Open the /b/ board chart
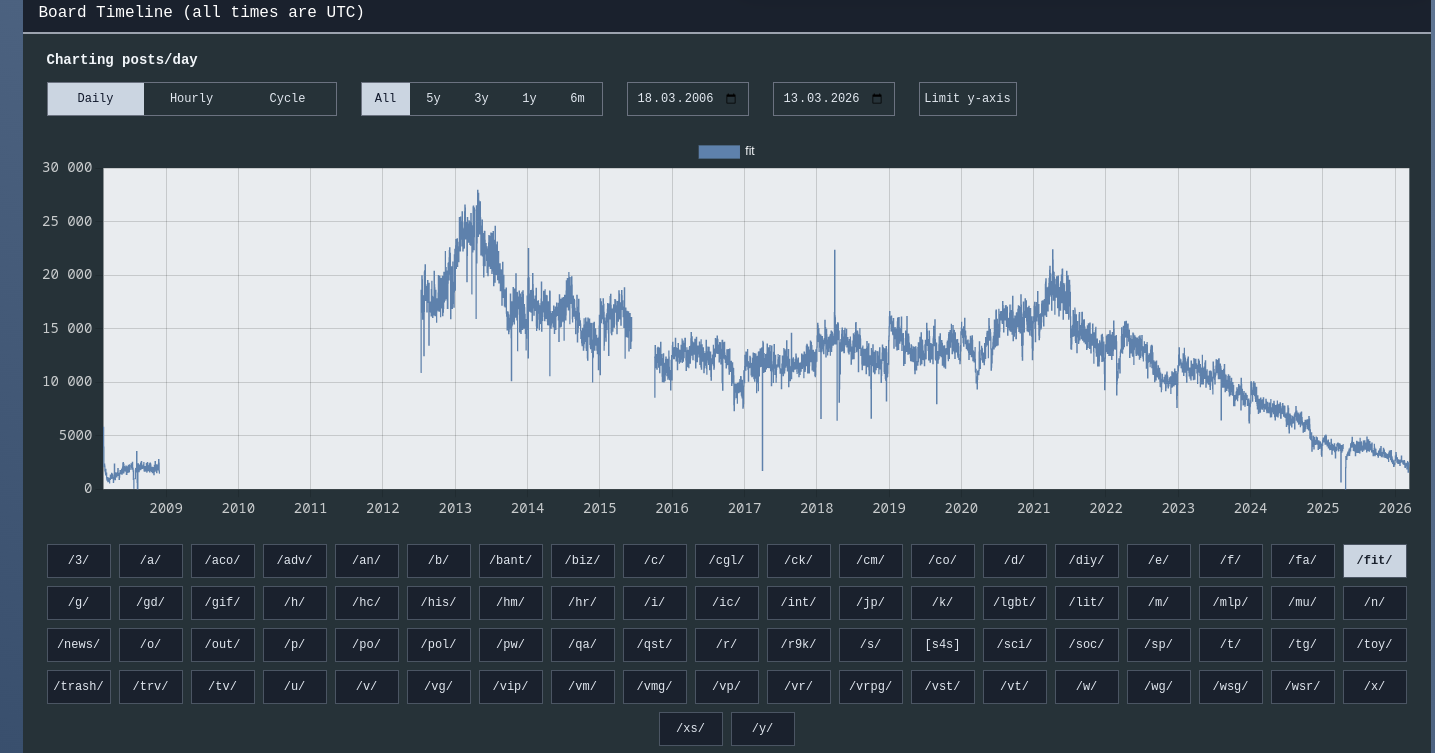 pos(439,561)
